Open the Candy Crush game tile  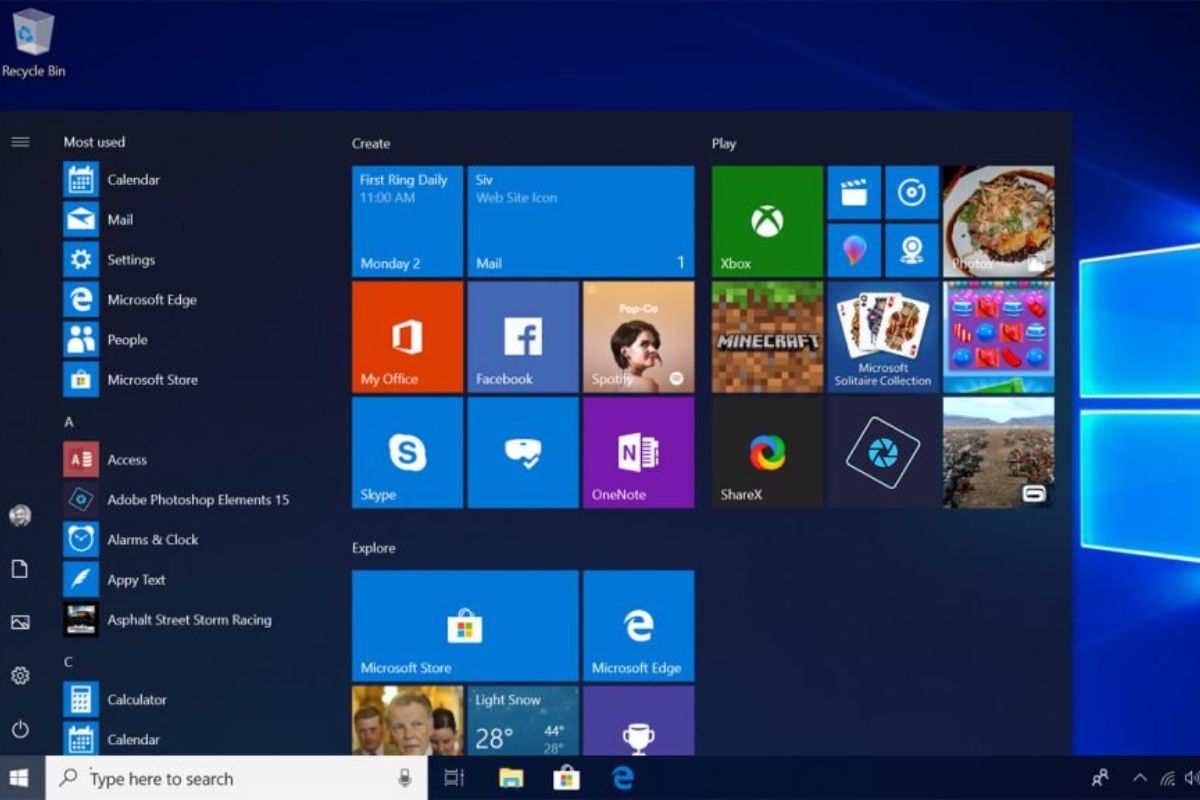[x=998, y=337]
